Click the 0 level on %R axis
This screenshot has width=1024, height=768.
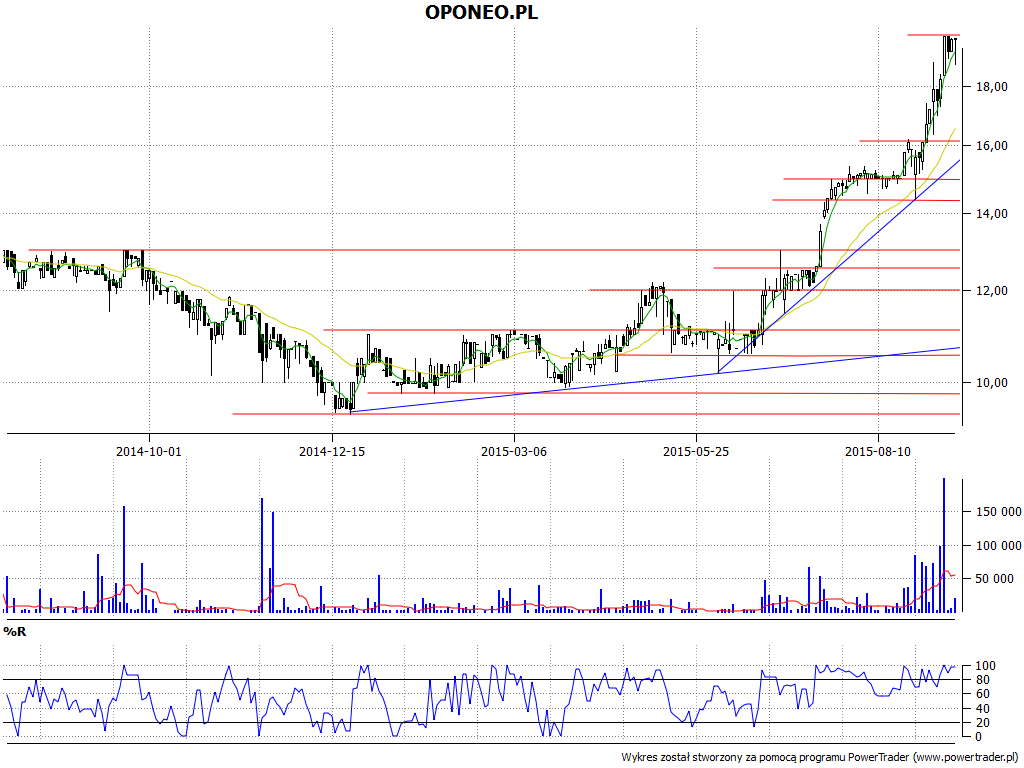click(978, 737)
